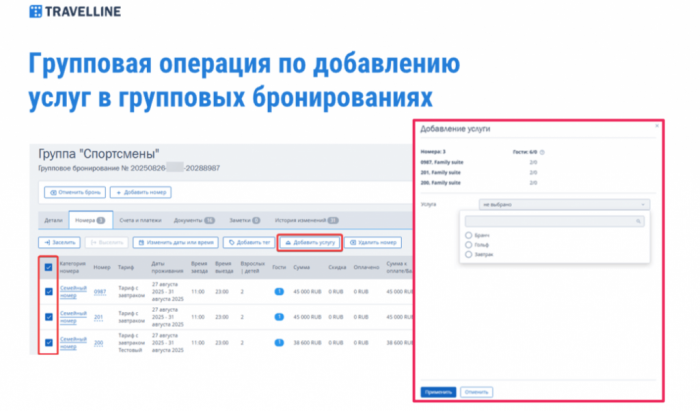Viewport: 700px width, 411px height.
Task: Click the Добавить тег button
Action: (249, 243)
